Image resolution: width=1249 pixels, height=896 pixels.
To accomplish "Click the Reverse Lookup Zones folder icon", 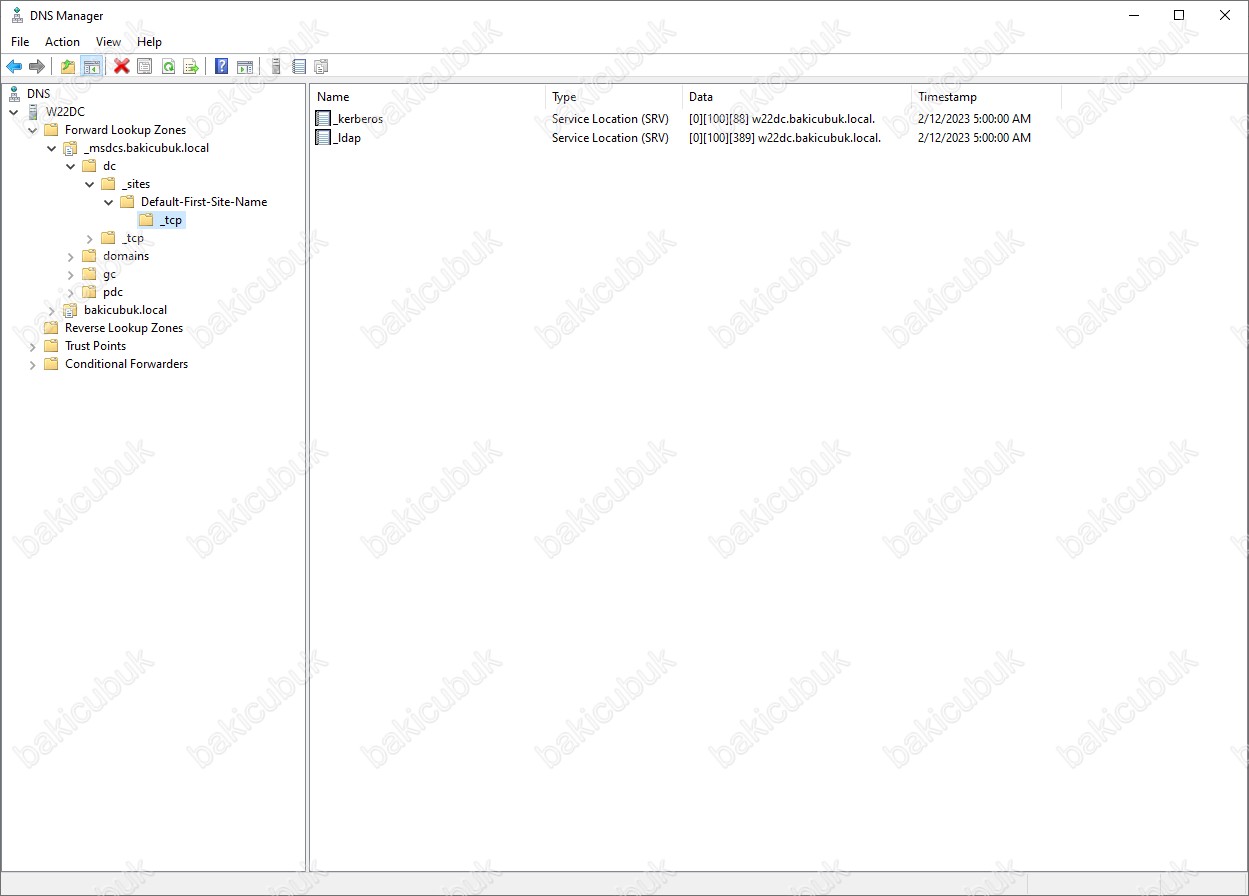I will tap(51, 328).
